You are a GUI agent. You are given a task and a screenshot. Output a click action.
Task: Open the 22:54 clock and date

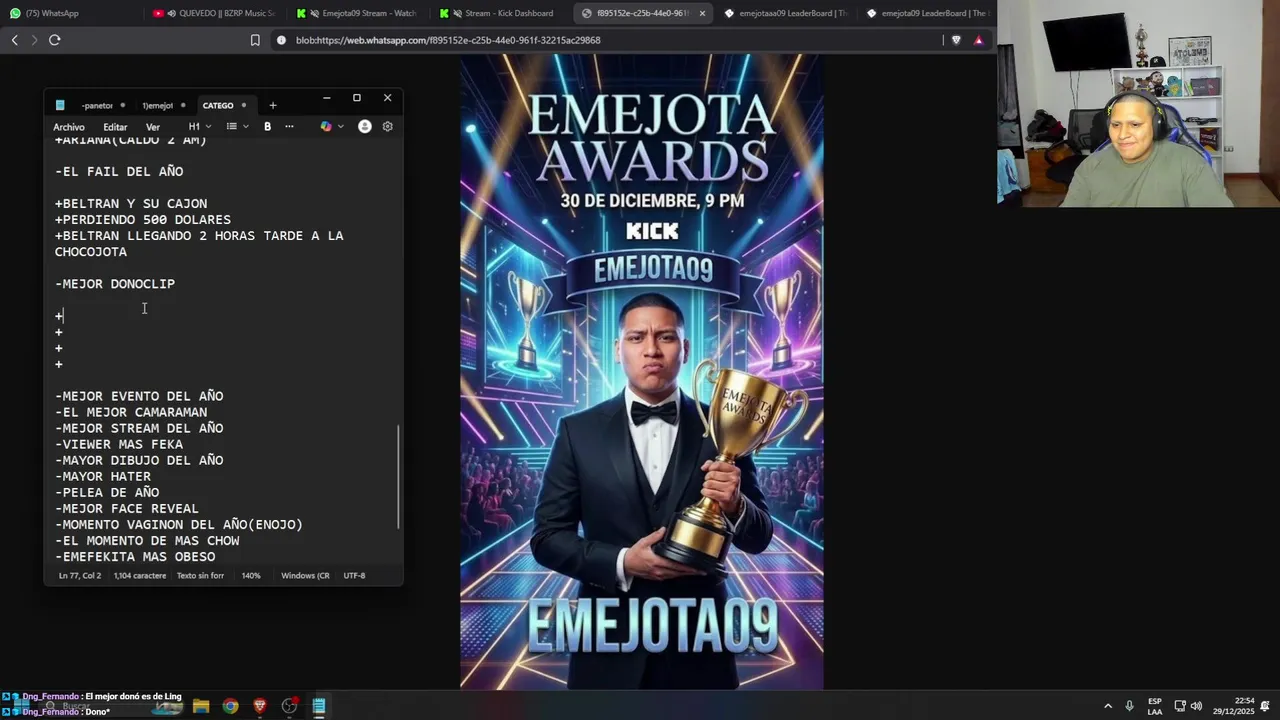pos(1233,706)
